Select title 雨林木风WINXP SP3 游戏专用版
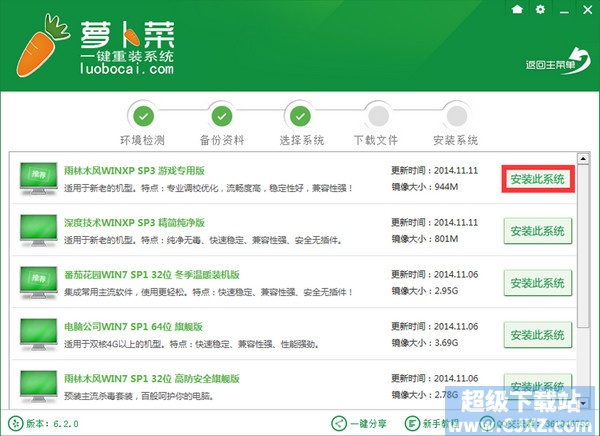Screen dimensions: 600x436 pos(134,170)
